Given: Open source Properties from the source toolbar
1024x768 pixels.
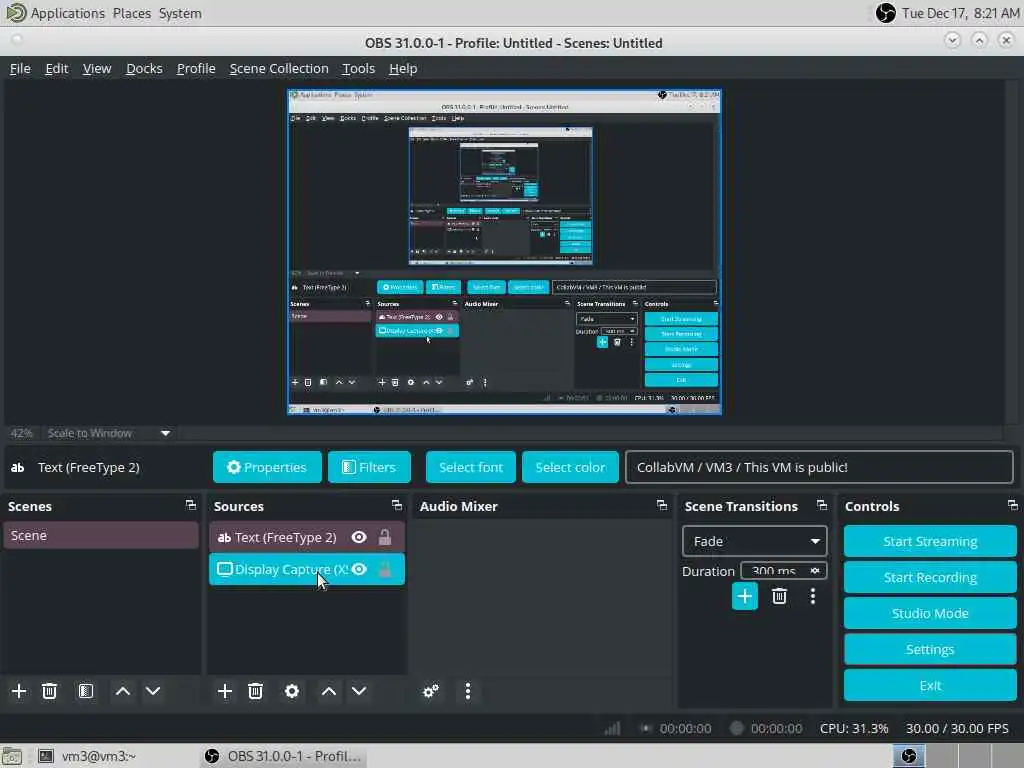Looking at the screenshot, I should pyautogui.click(x=267, y=467).
